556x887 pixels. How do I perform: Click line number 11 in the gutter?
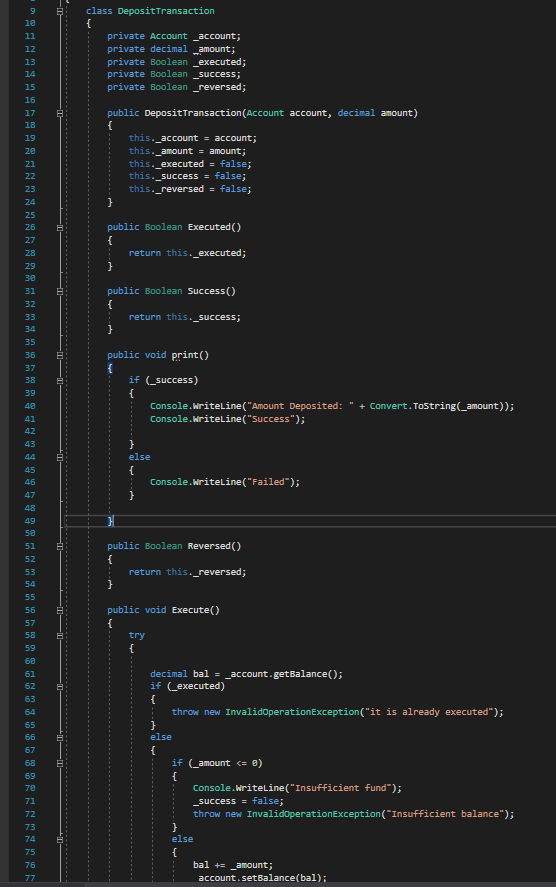(x=30, y=36)
